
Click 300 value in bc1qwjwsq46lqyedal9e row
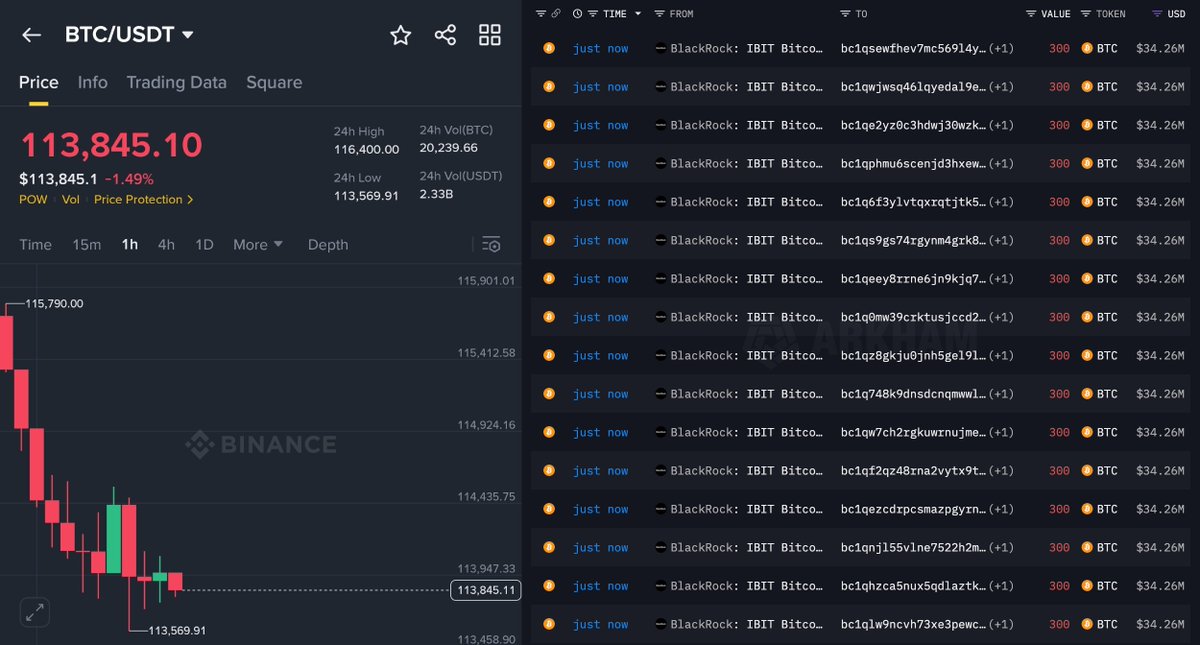click(x=1059, y=87)
